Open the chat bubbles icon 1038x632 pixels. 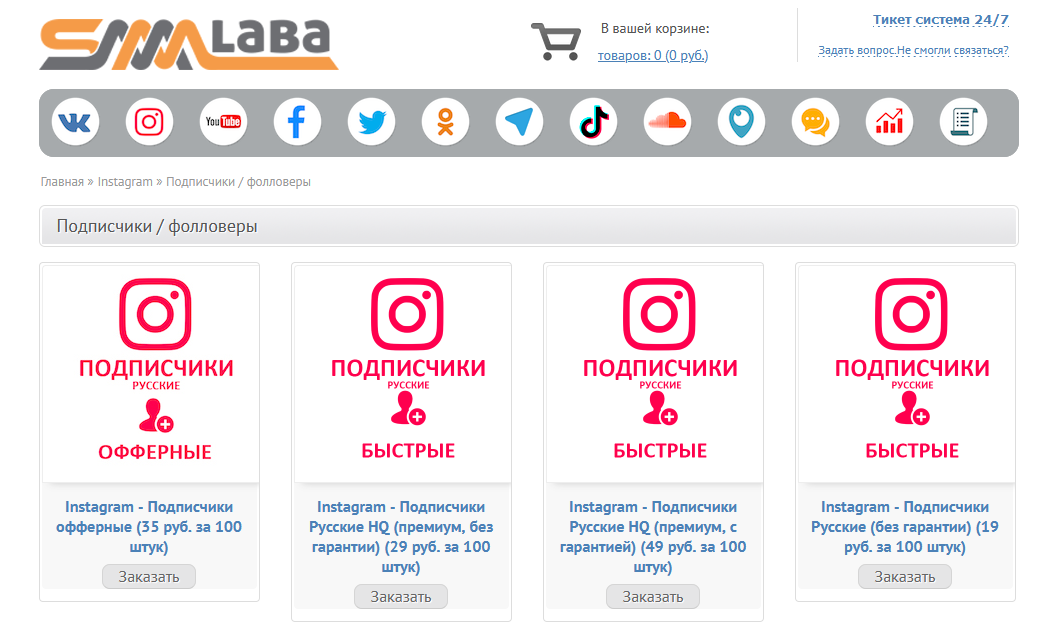tap(816, 122)
